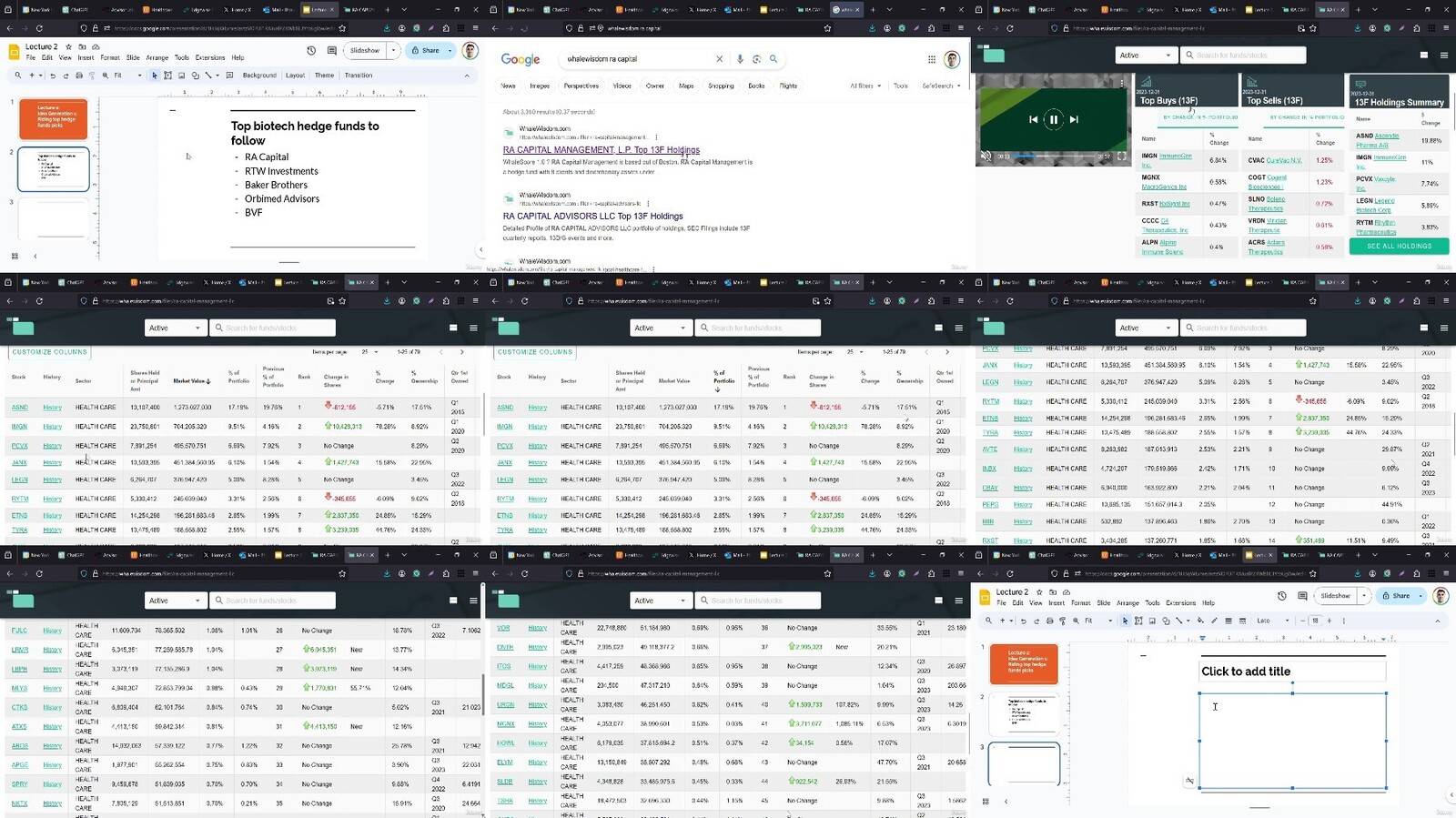Screen dimensions: 1456x818
Task: Open the Lato font dropdown in the blank-slide Slides window
Action: 1273,621
